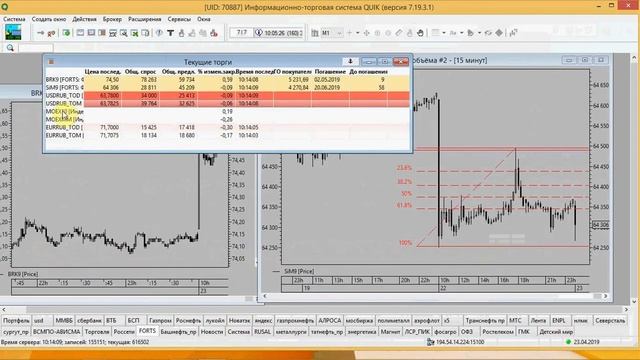
Task: Switch to the сбербанк tab
Action: tap(89, 321)
